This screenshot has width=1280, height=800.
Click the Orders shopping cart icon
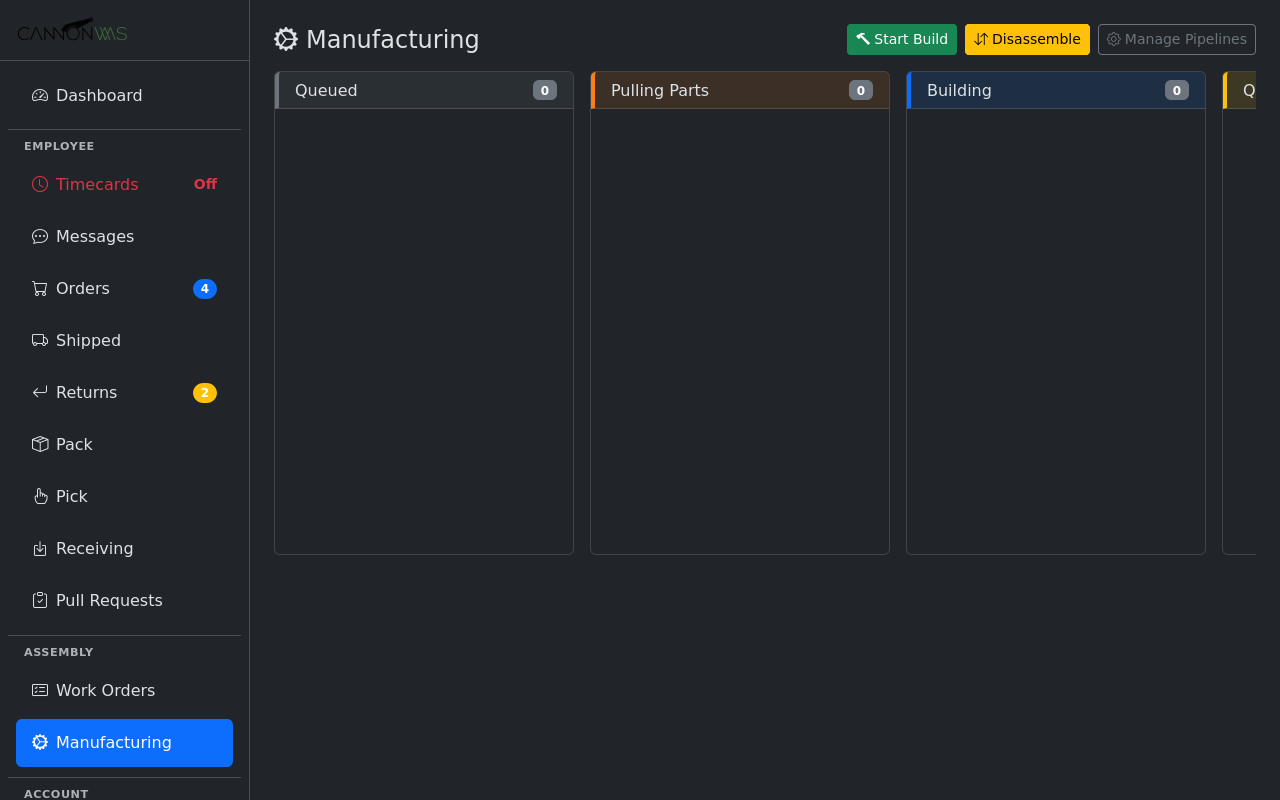pyautogui.click(x=39, y=288)
